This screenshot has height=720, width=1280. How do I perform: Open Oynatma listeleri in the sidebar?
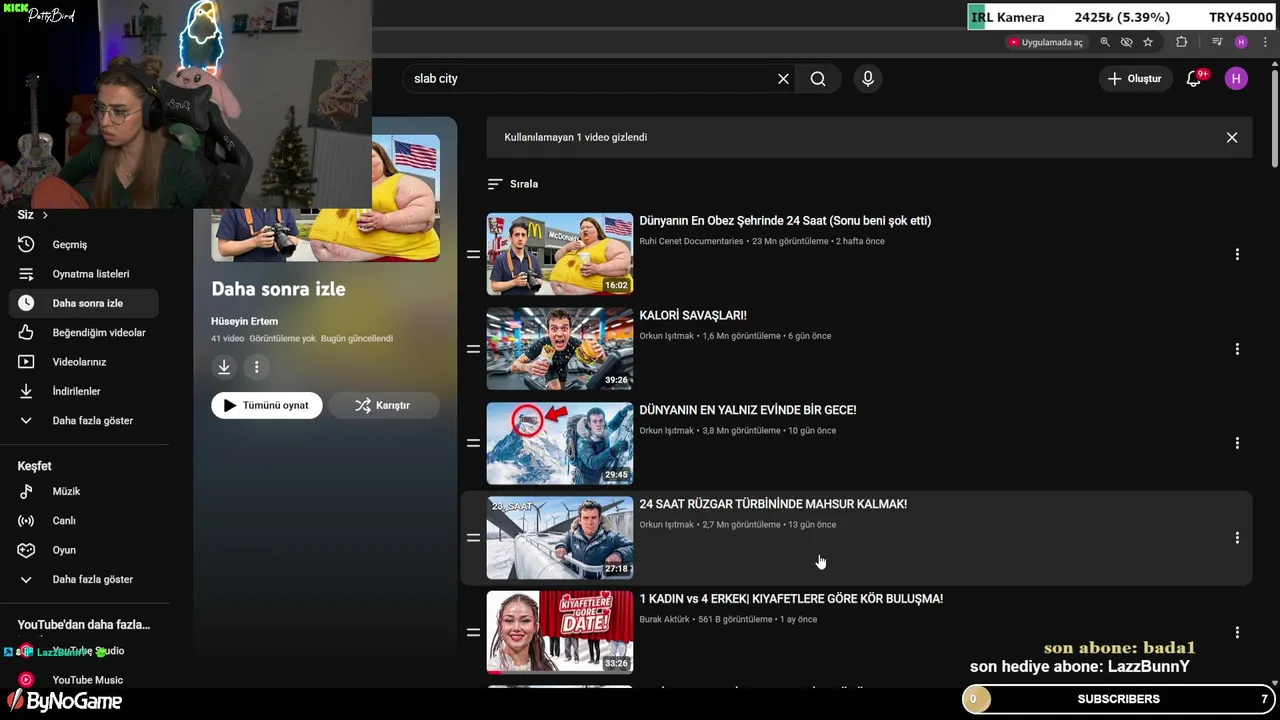[x=84, y=274]
